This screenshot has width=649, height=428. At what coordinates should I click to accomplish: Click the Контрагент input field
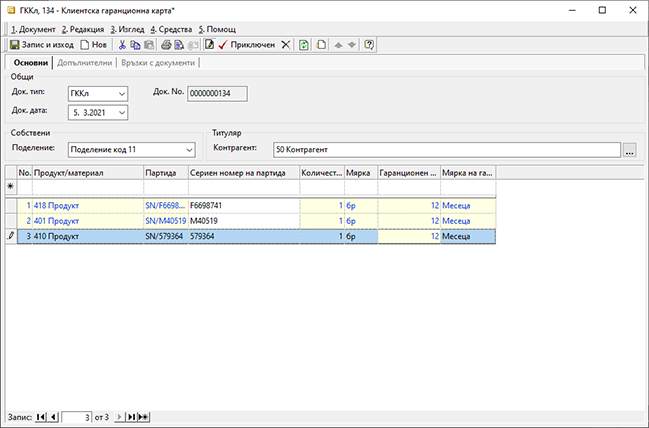(447, 150)
